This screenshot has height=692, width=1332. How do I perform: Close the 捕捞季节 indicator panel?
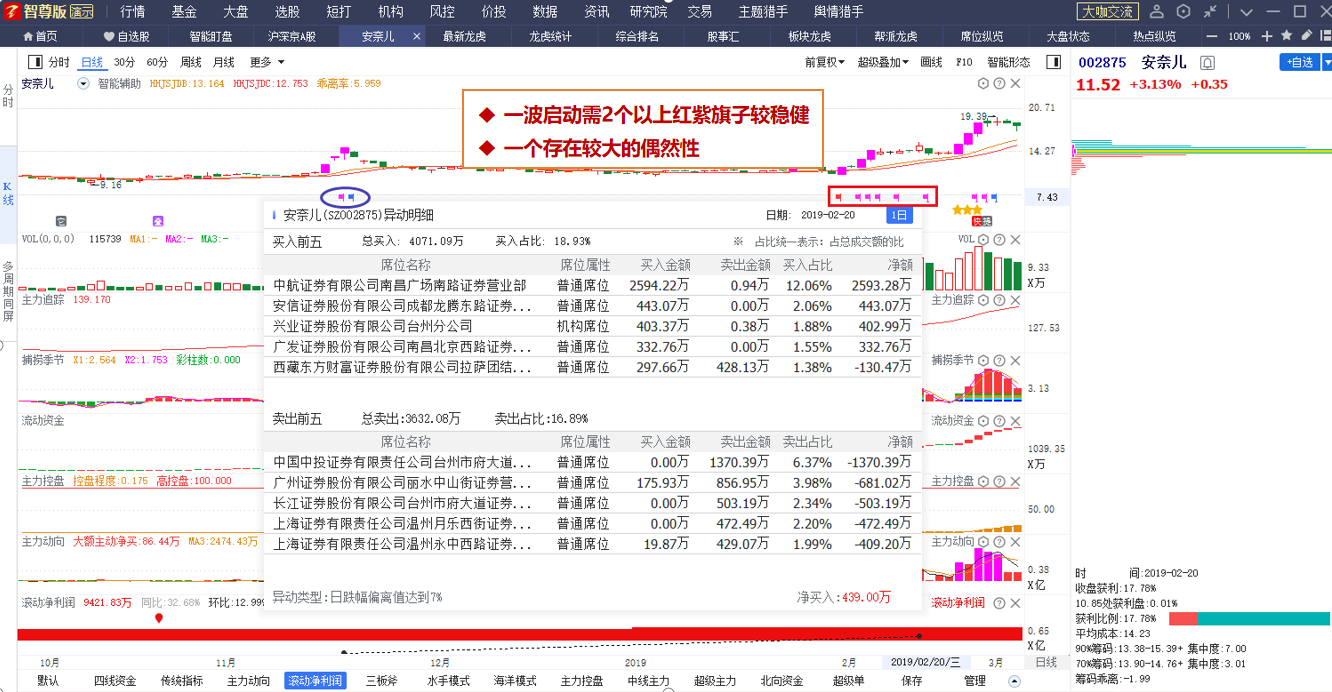(1015, 360)
